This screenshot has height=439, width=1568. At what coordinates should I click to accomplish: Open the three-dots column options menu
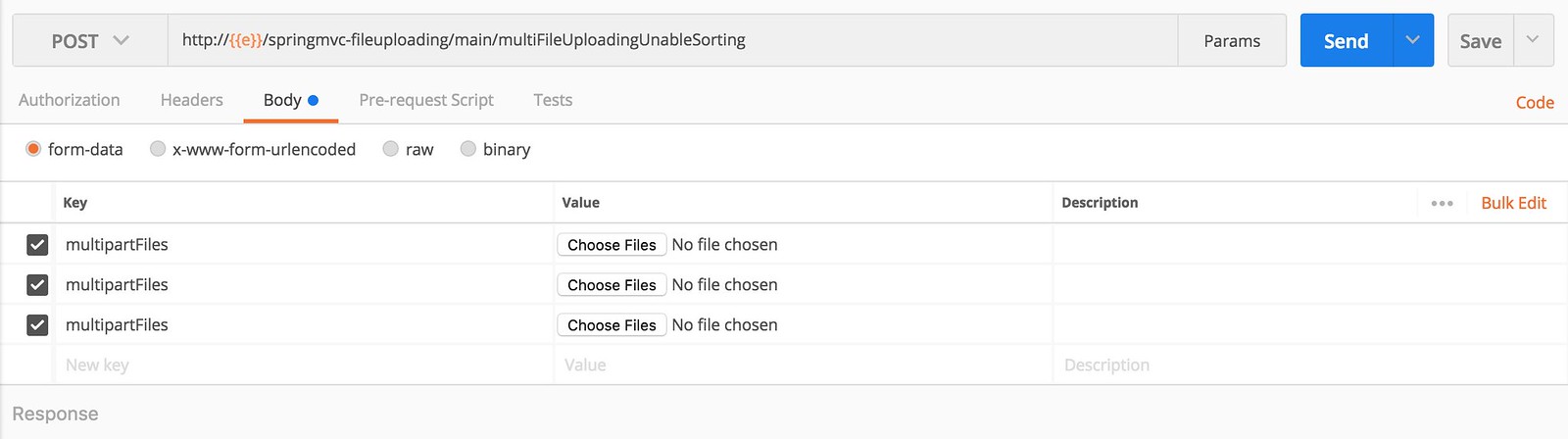[x=1442, y=203]
